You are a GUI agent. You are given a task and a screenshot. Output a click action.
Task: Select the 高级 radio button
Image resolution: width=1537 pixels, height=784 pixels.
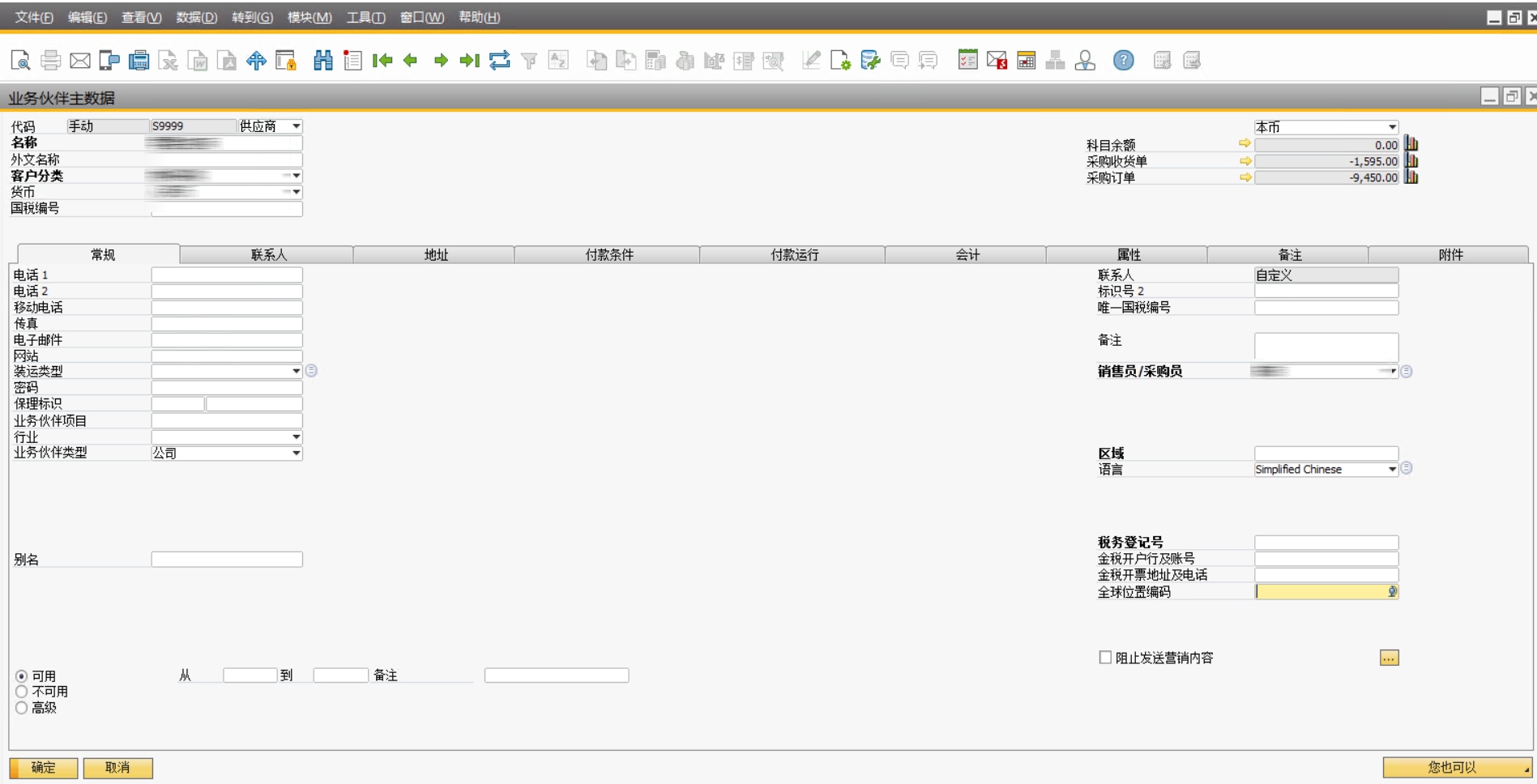coord(22,708)
